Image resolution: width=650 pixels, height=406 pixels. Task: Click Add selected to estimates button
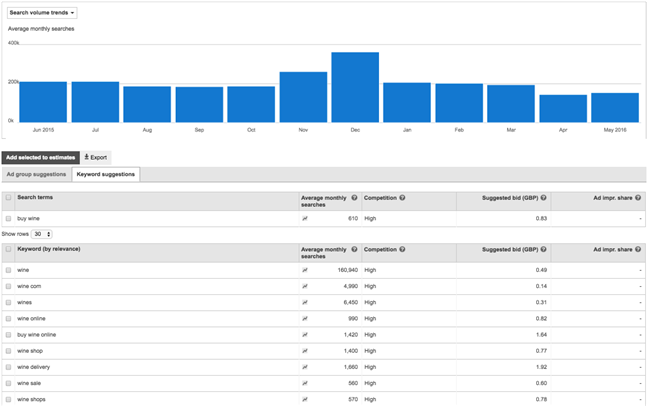(39, 157)
